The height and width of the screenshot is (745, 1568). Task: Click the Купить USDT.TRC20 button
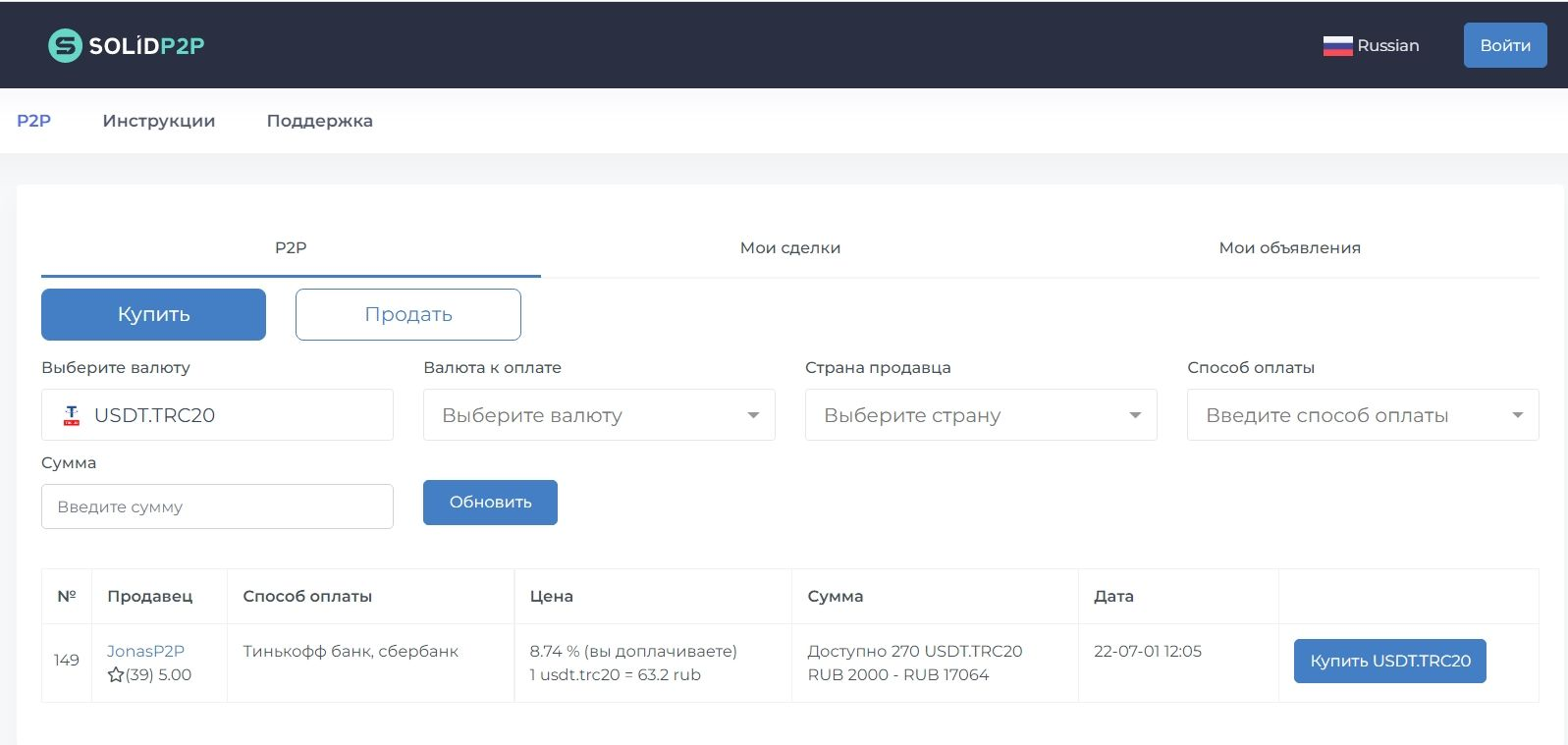[x=1390, y=661]
